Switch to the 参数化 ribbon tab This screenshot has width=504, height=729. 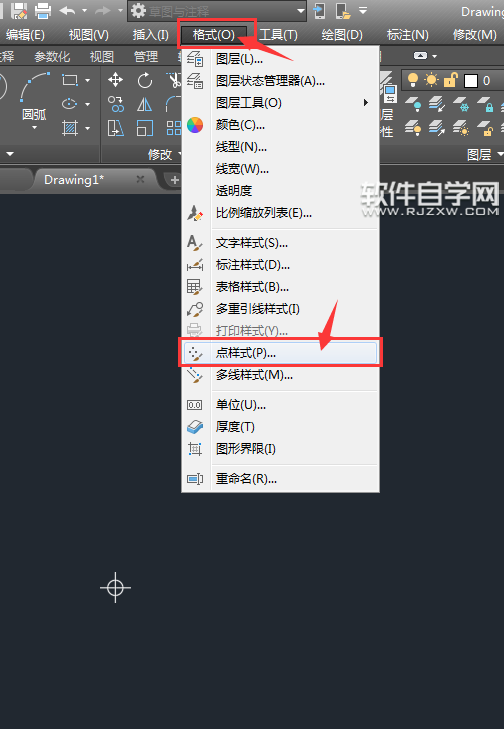[x=52, y=57]
